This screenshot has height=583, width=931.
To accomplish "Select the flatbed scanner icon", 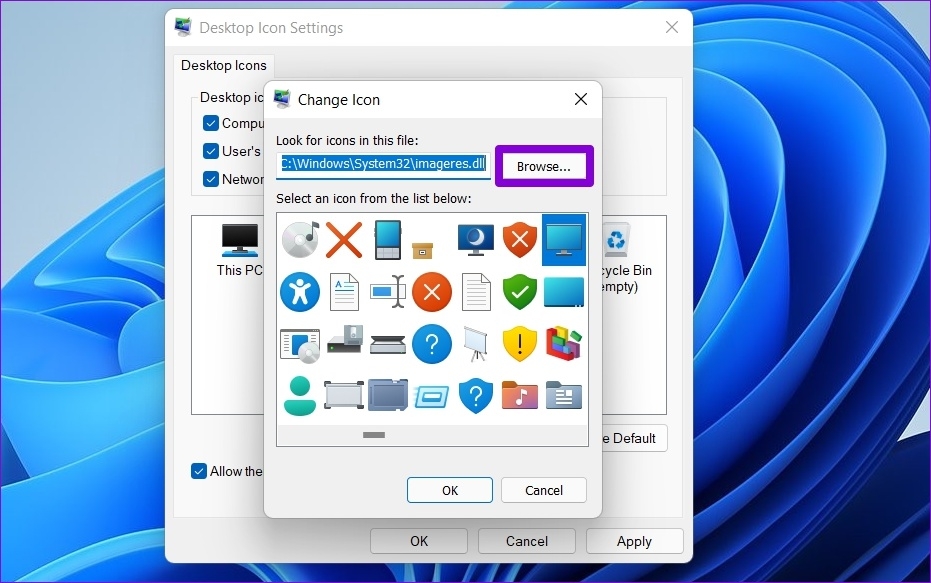I will coord(388,344).
